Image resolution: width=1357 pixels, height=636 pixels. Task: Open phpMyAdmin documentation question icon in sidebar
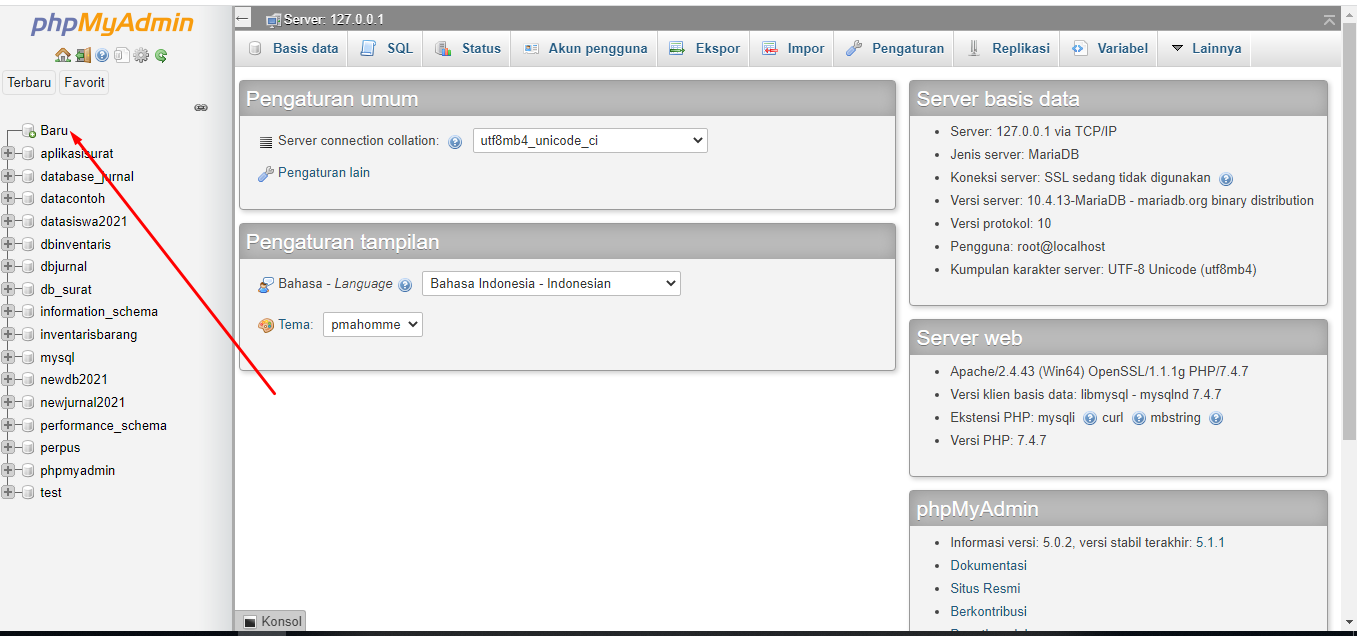point(102,56)
